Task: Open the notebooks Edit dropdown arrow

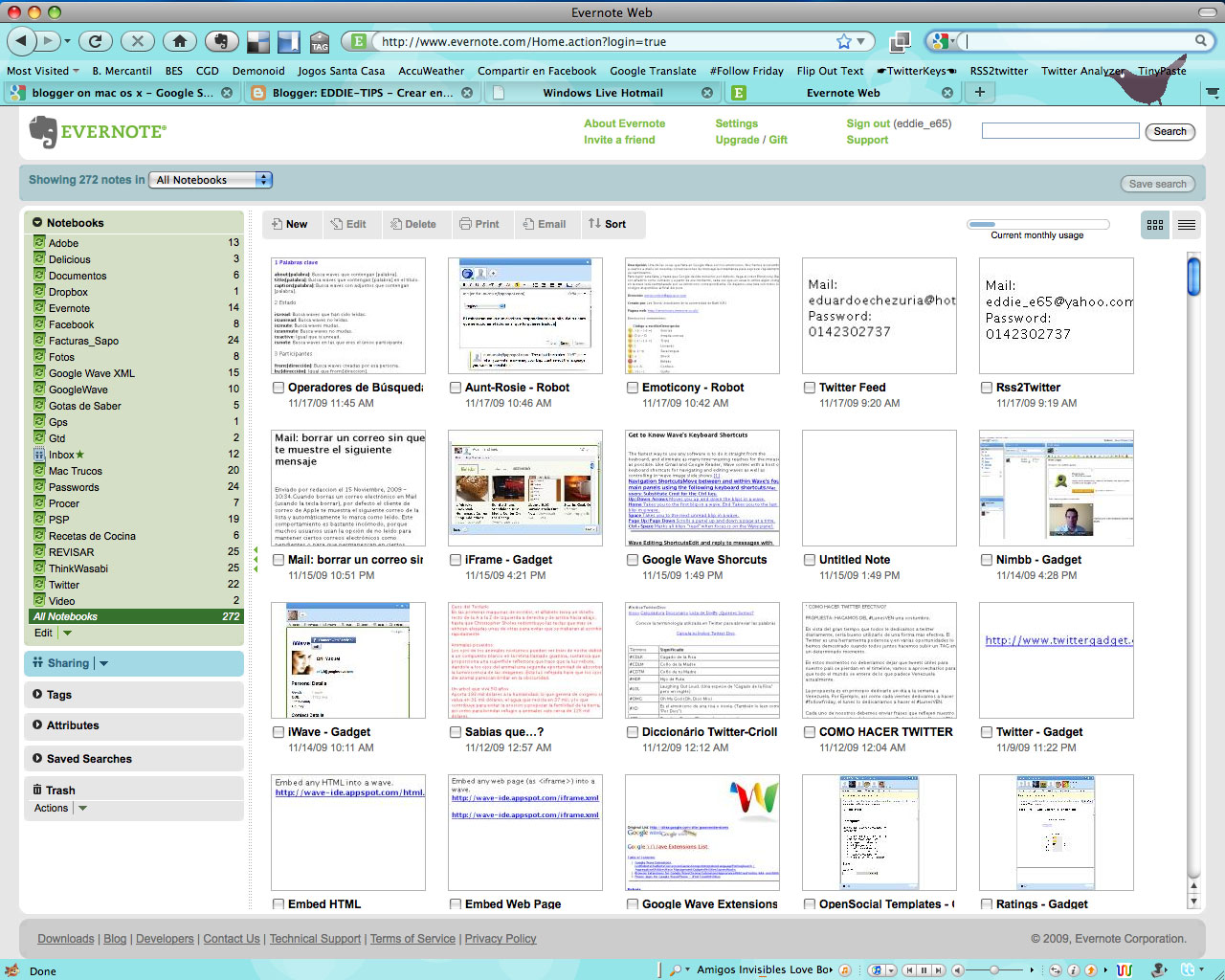Action: (x=67, y=633)
